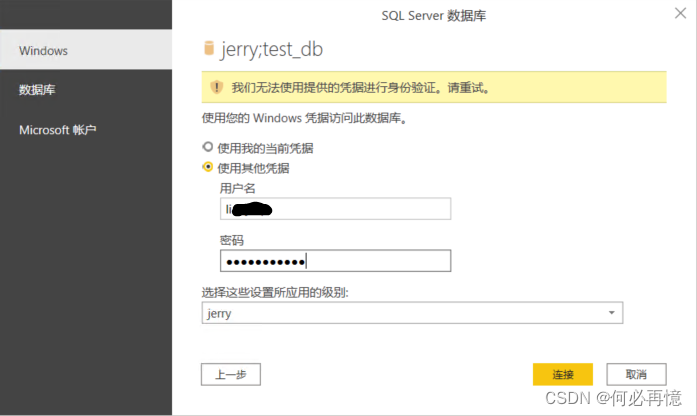Click the database cylinder icon beside jerry;test_db

[208, 48]
